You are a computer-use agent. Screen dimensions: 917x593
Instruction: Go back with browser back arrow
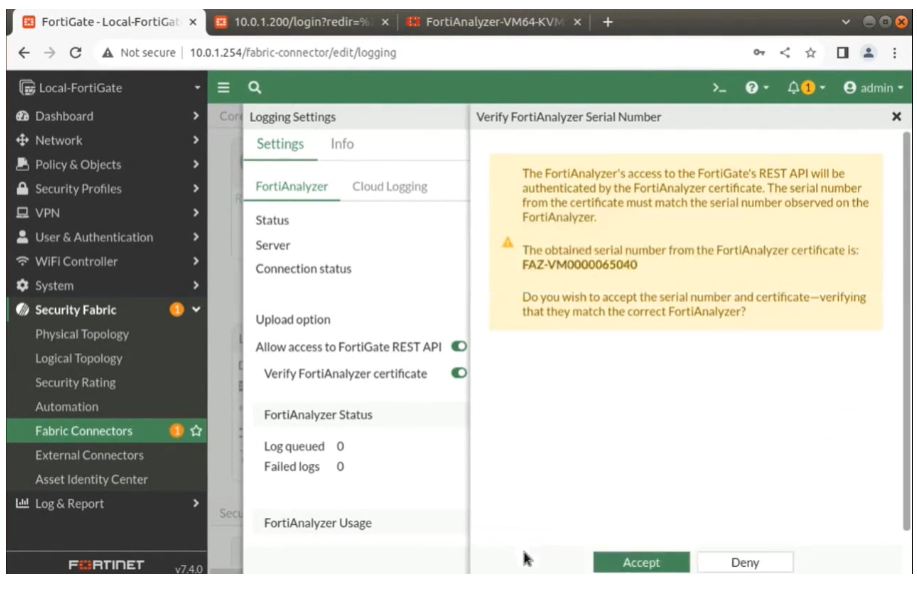tap(24, 53)
